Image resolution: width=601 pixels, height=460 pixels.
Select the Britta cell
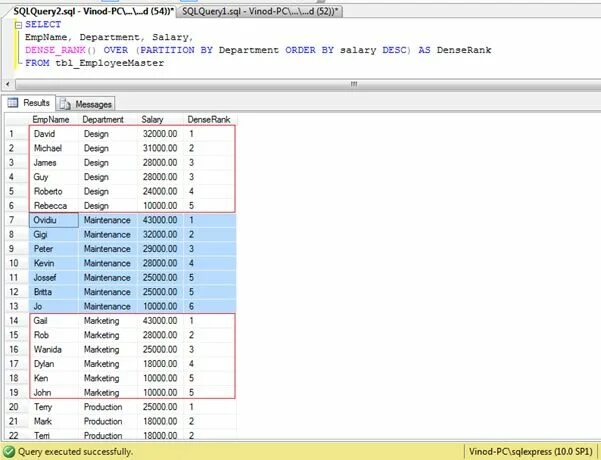coord(54,292)
